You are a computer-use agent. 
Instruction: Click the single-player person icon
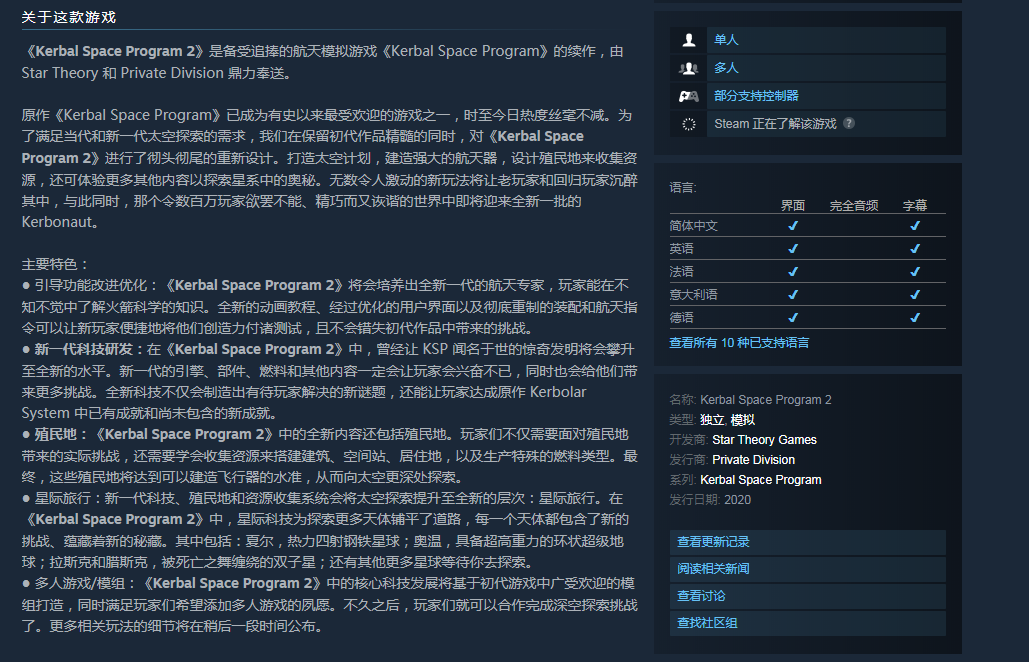pyautogui.click(x=688, y=40)
